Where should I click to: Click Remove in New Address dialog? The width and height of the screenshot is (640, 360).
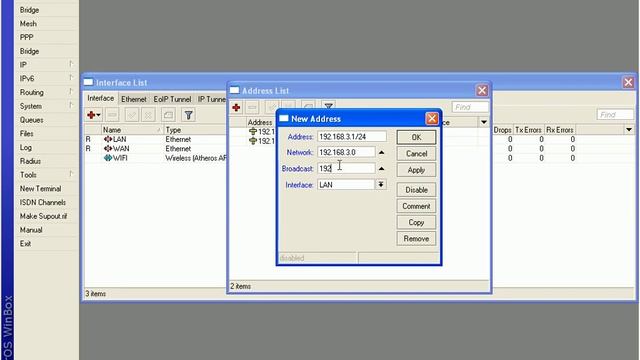pyautogui.click(x=416, y=239)
